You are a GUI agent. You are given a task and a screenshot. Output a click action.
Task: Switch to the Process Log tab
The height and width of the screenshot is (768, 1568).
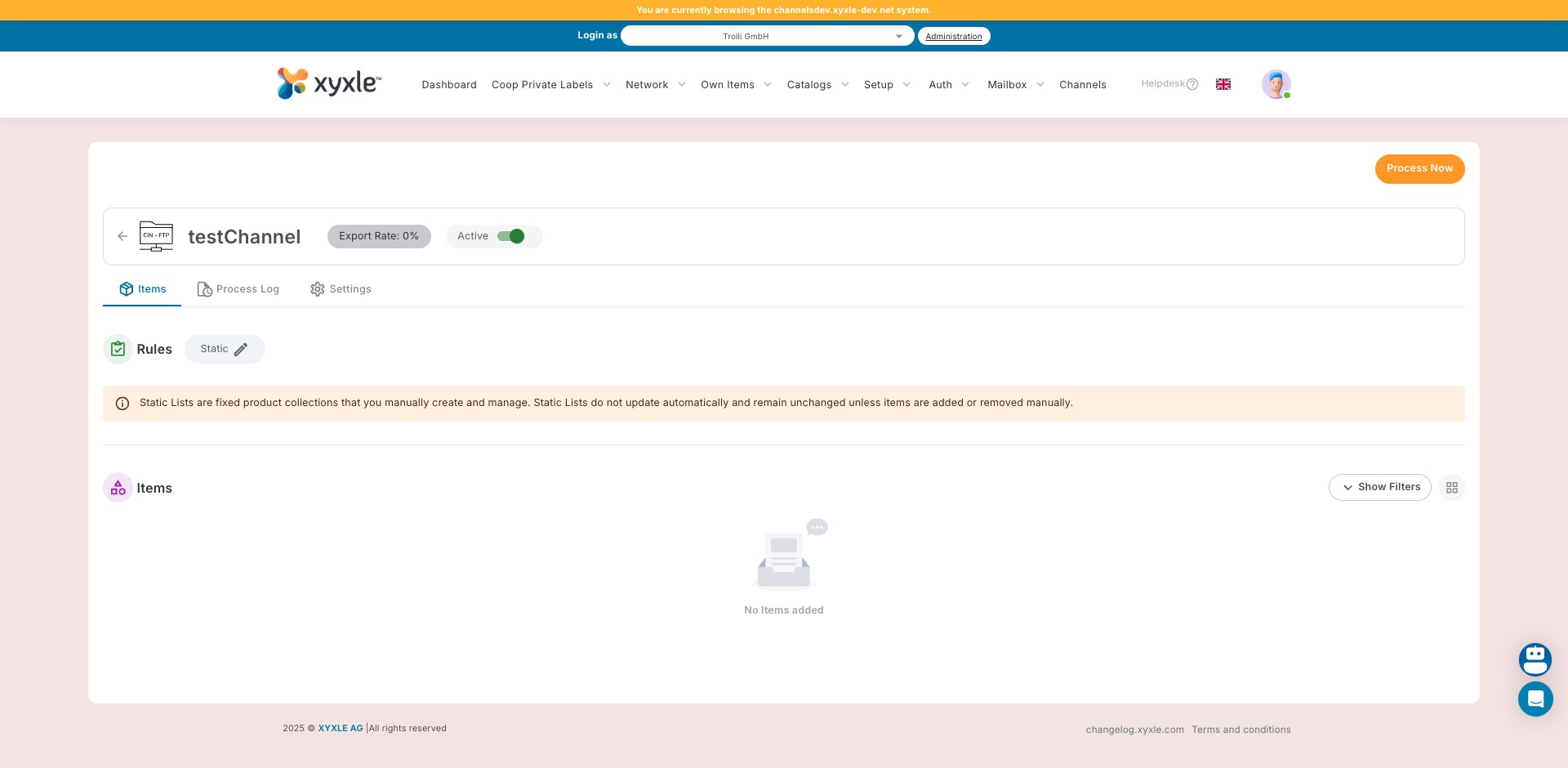[x=238, y=289]
